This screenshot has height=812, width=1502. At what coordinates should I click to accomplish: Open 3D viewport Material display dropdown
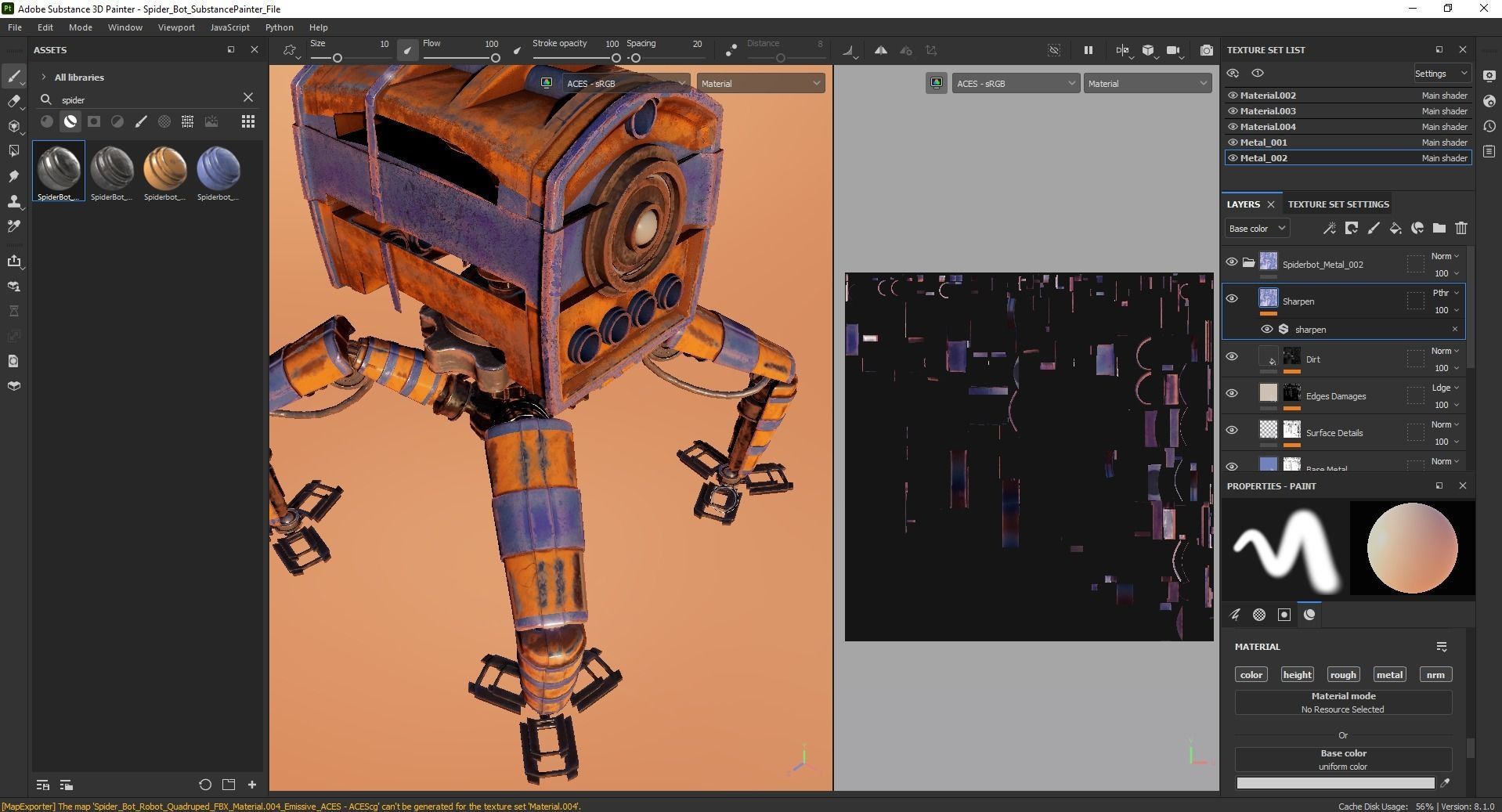760,84
